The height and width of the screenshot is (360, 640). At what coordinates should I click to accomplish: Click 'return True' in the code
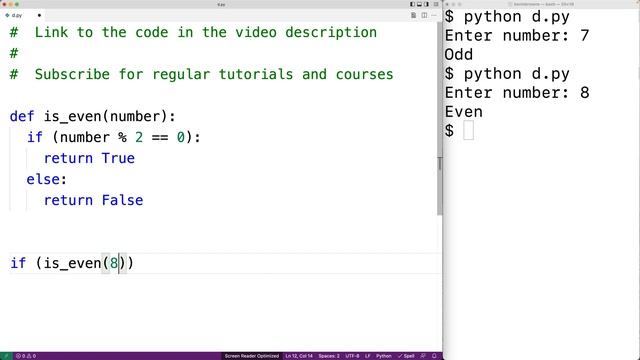(89, 158)
